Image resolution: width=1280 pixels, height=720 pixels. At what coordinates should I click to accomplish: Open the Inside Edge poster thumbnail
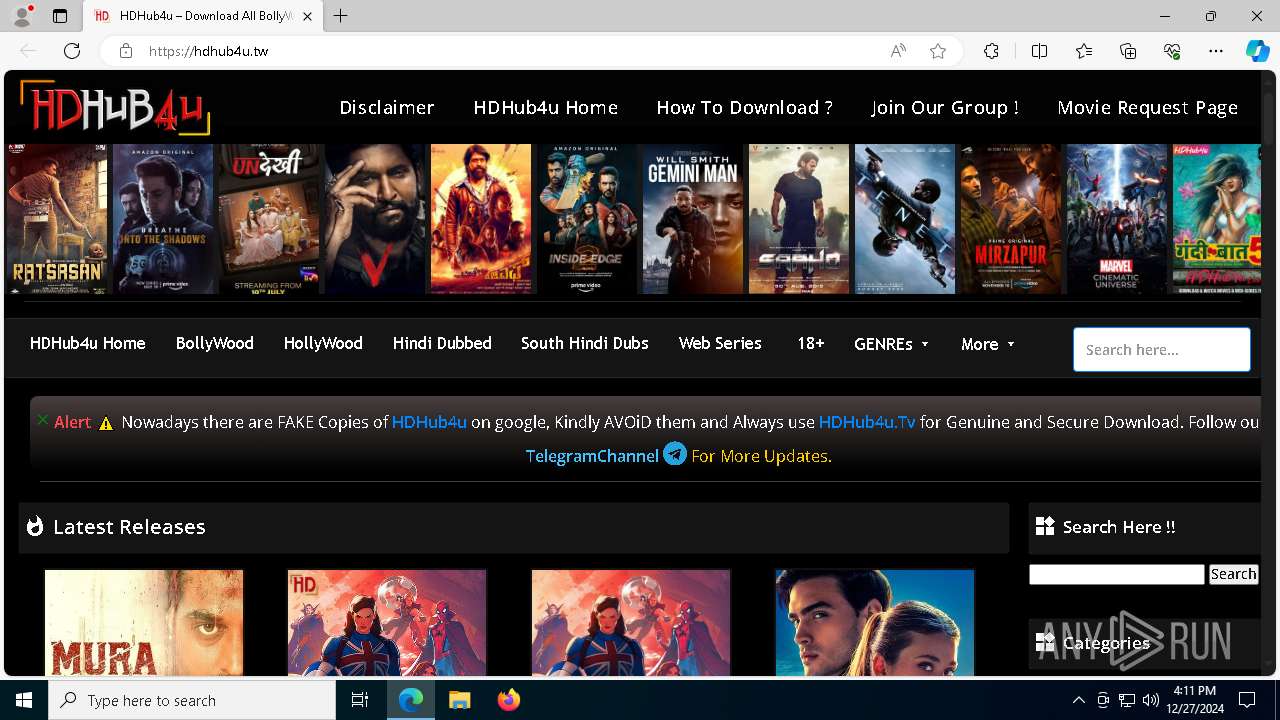[587, 219]
